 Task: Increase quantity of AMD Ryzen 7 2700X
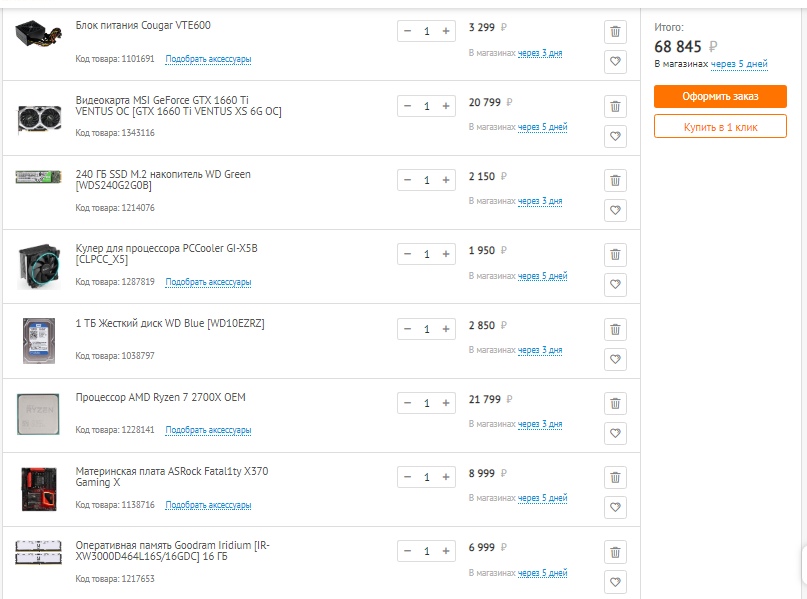[x=446, y=403]
